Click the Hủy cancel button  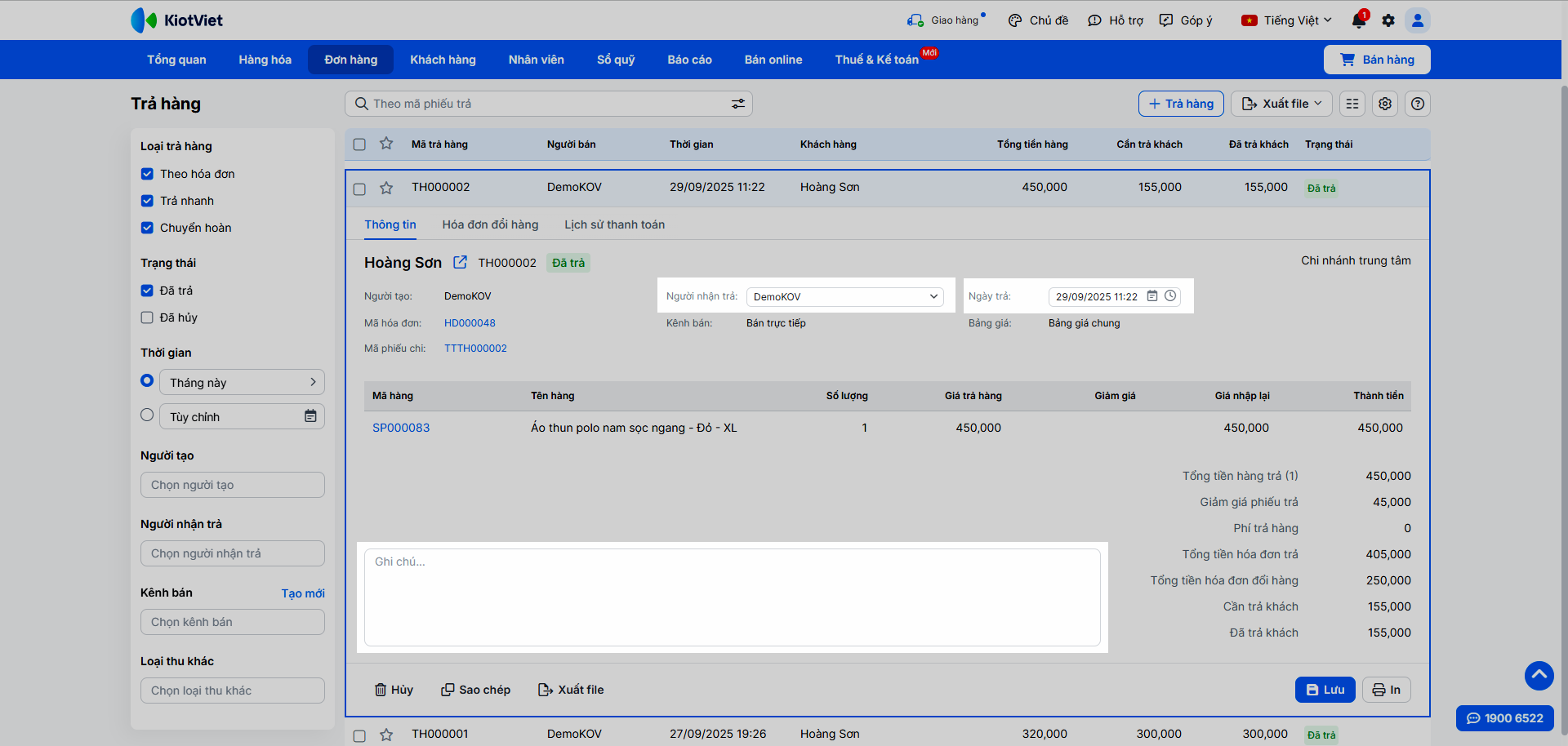coord(394,690)
